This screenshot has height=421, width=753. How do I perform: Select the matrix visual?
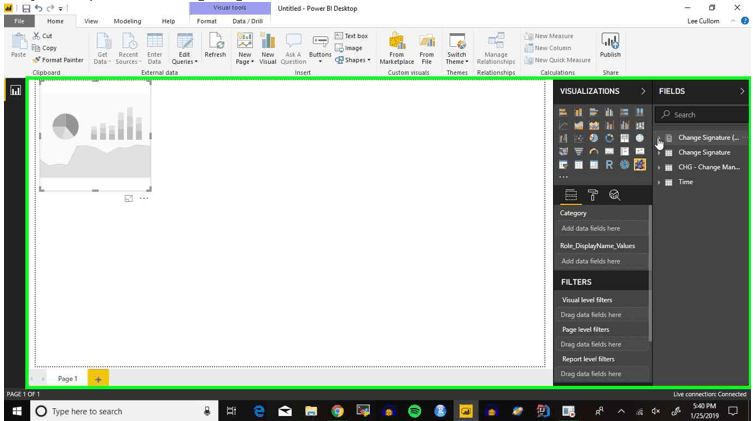[x=594, y=165]
